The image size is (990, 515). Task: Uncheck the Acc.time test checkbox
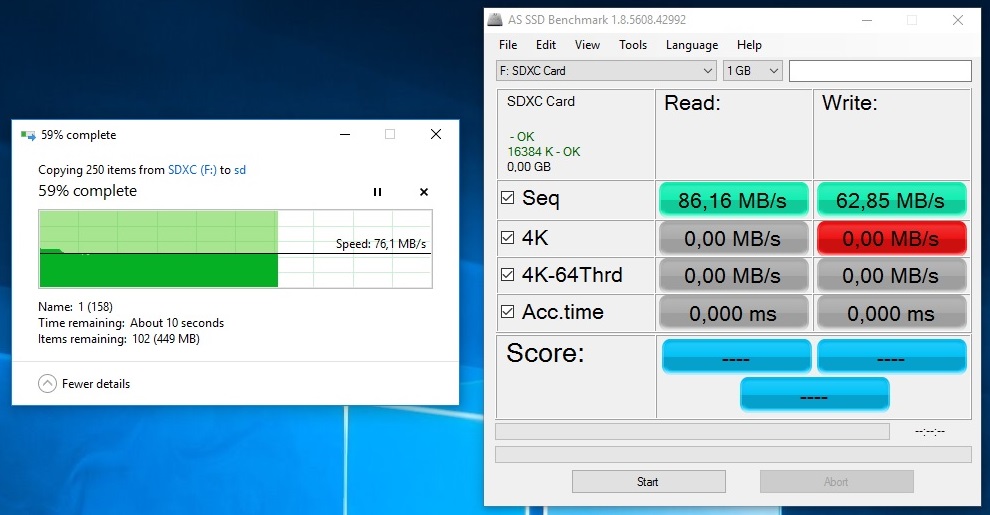(x=508, y=312)
